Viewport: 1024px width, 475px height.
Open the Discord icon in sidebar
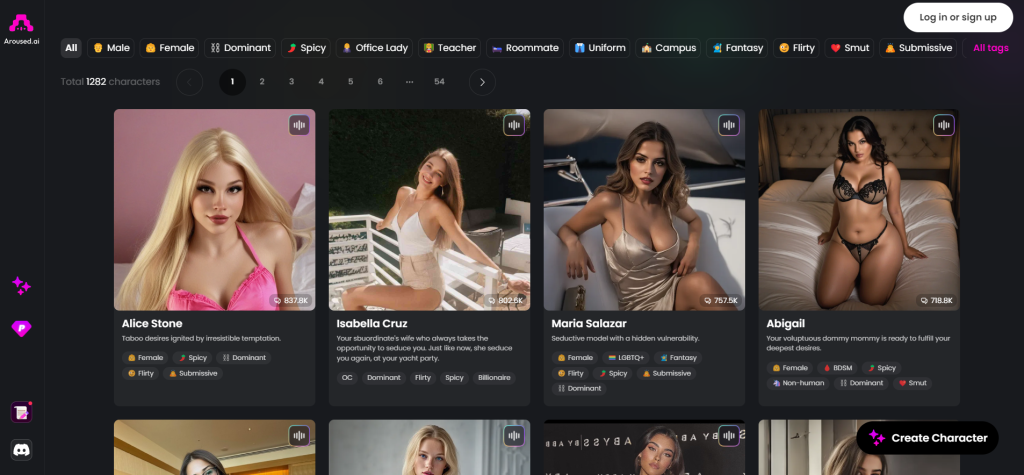(21, 450)
